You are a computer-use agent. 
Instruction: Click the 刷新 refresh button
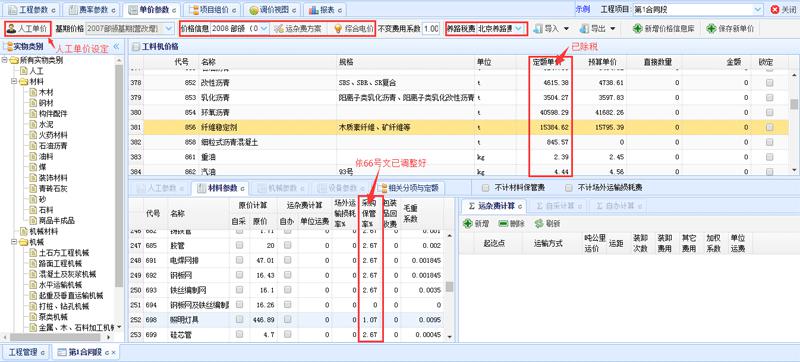[547, 223]
